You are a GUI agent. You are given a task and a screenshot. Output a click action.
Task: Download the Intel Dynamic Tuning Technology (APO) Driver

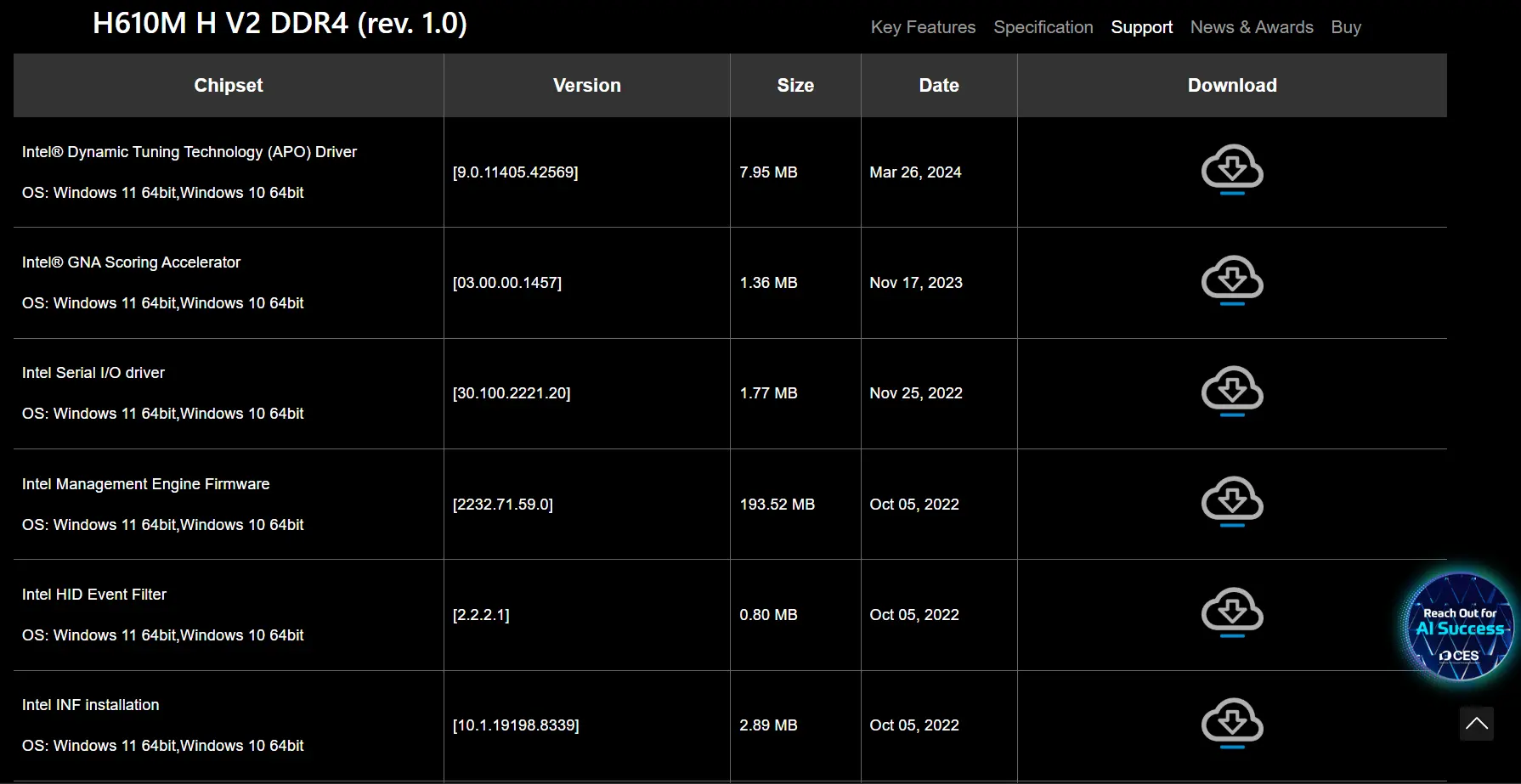point(1232,170)
